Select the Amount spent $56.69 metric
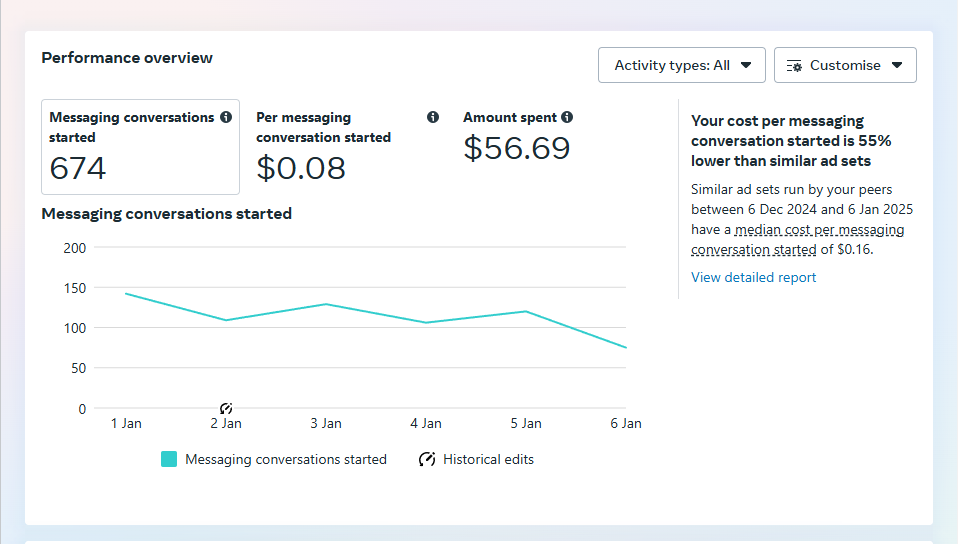958x544 pixels. [517, 148]
